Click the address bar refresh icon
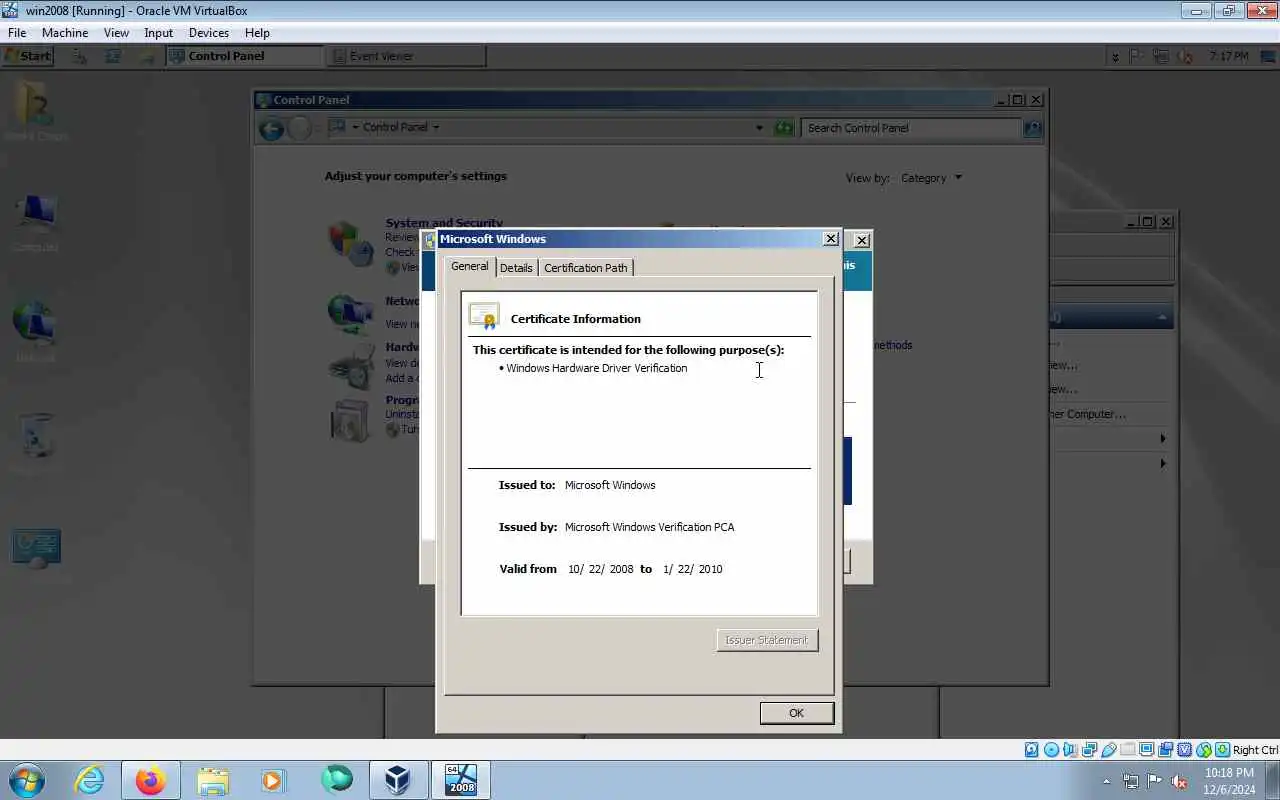1280x800 pixels. [784, 128]
